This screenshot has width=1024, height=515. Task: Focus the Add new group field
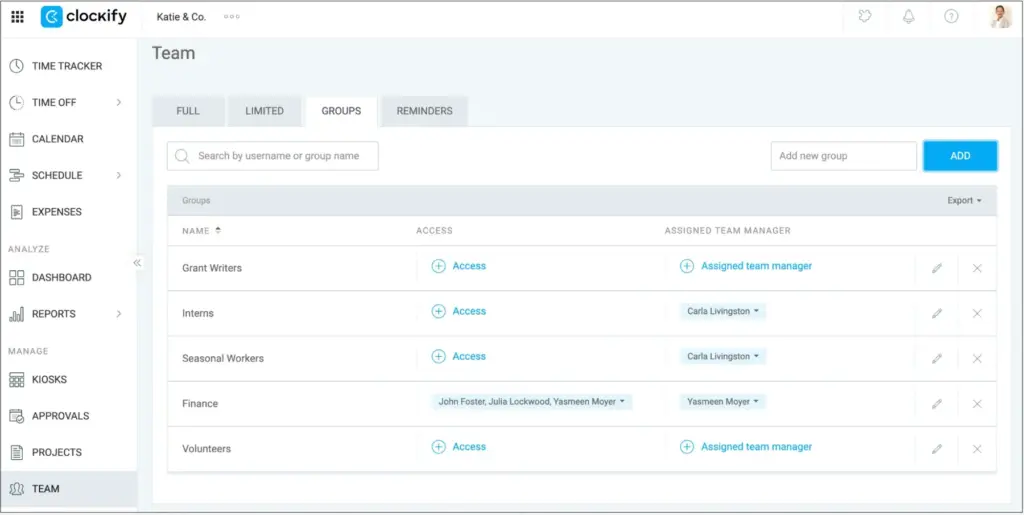coord(844,156)
